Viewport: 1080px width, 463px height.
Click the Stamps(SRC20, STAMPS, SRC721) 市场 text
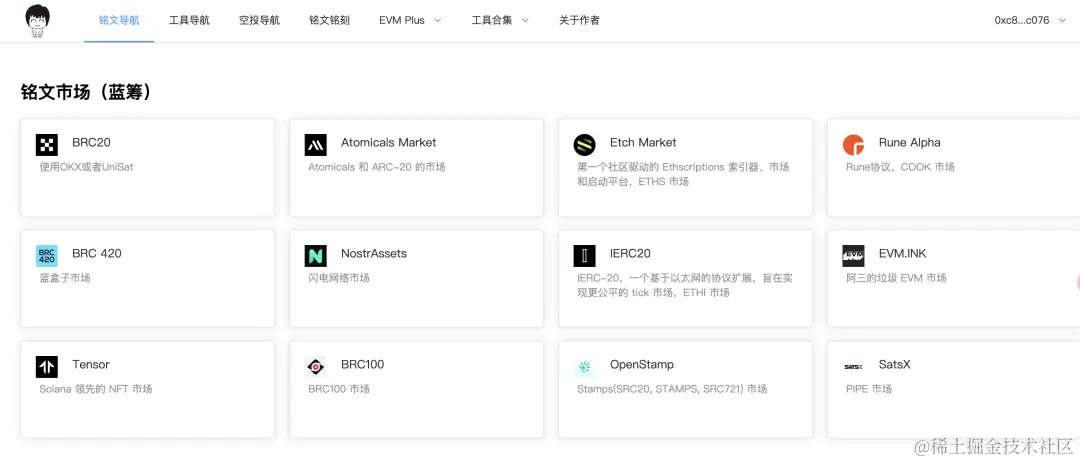(x=672, y=389)
